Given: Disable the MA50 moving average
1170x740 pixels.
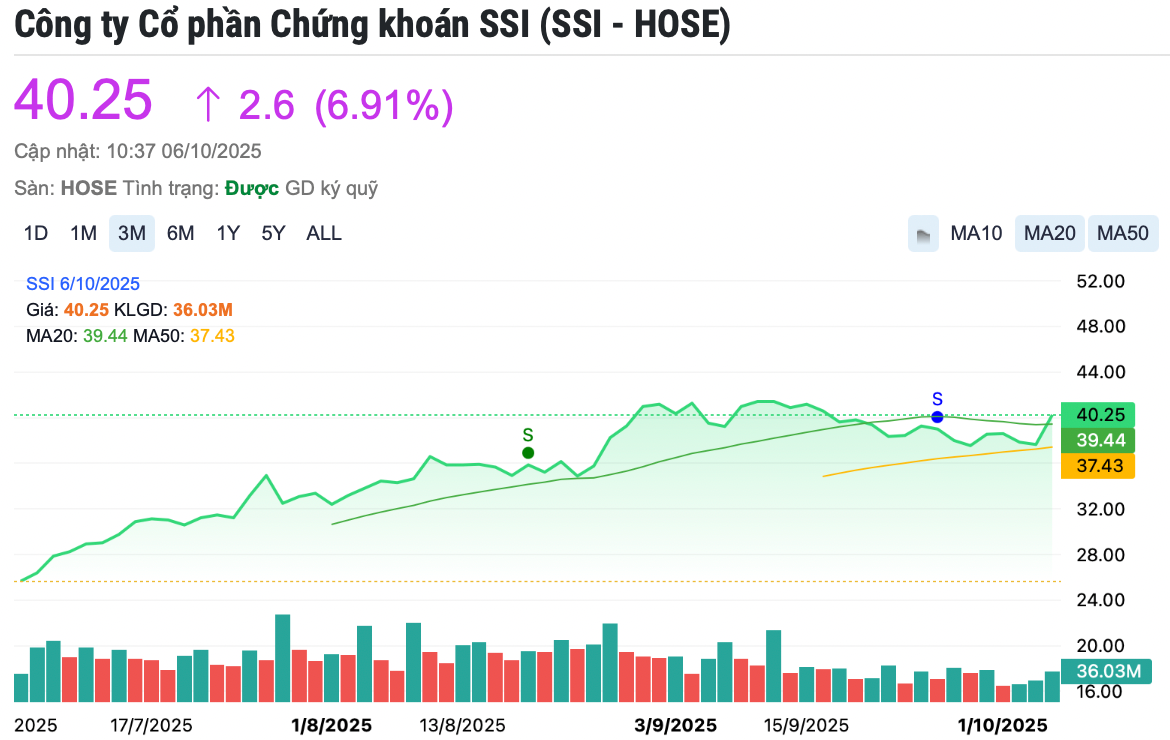Looking at the screenshot, I should click(1123, 234).
